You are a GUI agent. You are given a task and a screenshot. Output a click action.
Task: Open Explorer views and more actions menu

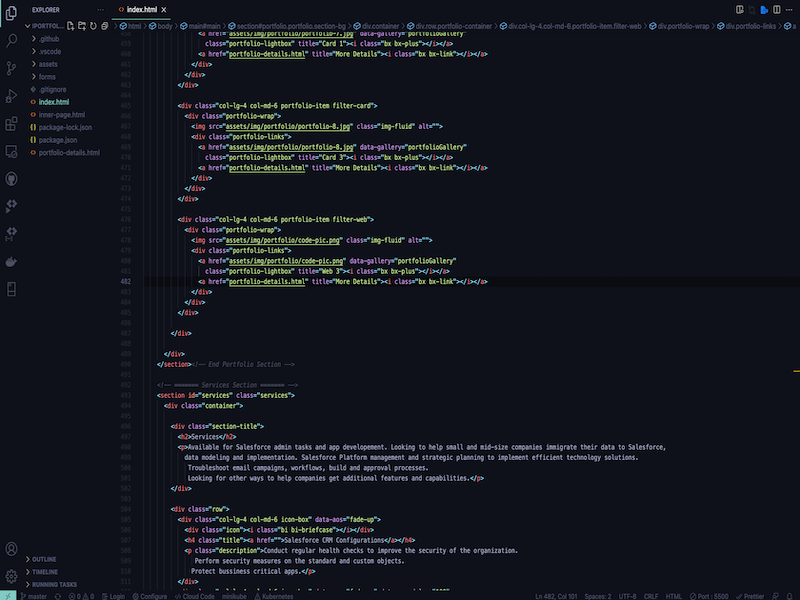coord(101,10)
